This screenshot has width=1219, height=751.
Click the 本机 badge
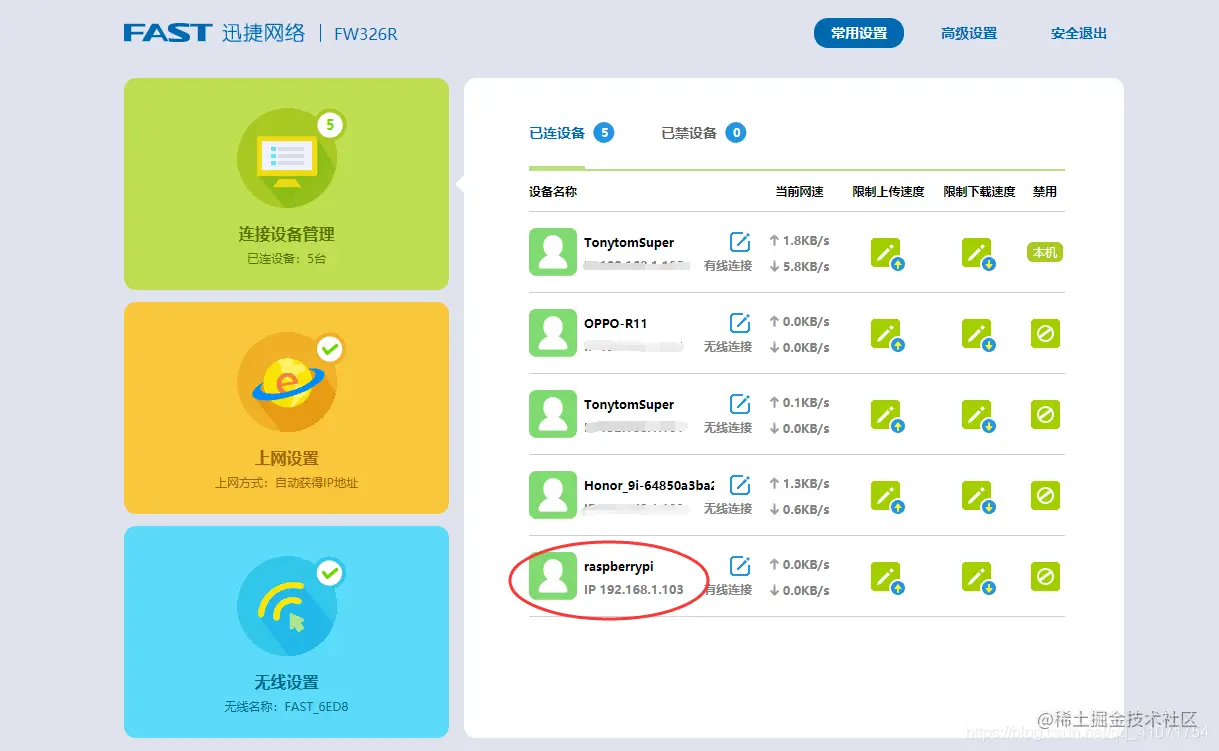[1045, 253]
